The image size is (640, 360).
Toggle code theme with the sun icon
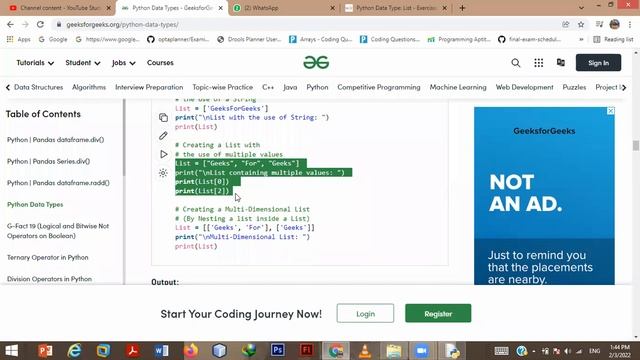pos(163,173)
